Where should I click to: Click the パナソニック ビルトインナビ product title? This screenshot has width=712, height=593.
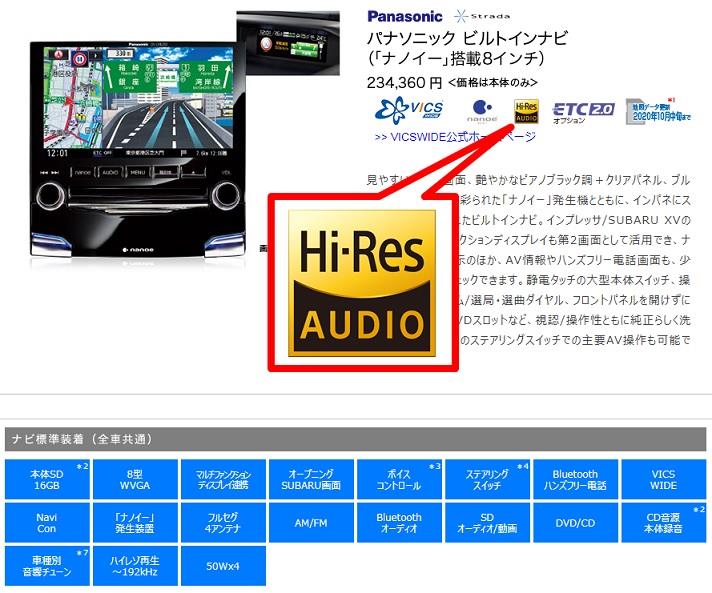coord(467,38)
